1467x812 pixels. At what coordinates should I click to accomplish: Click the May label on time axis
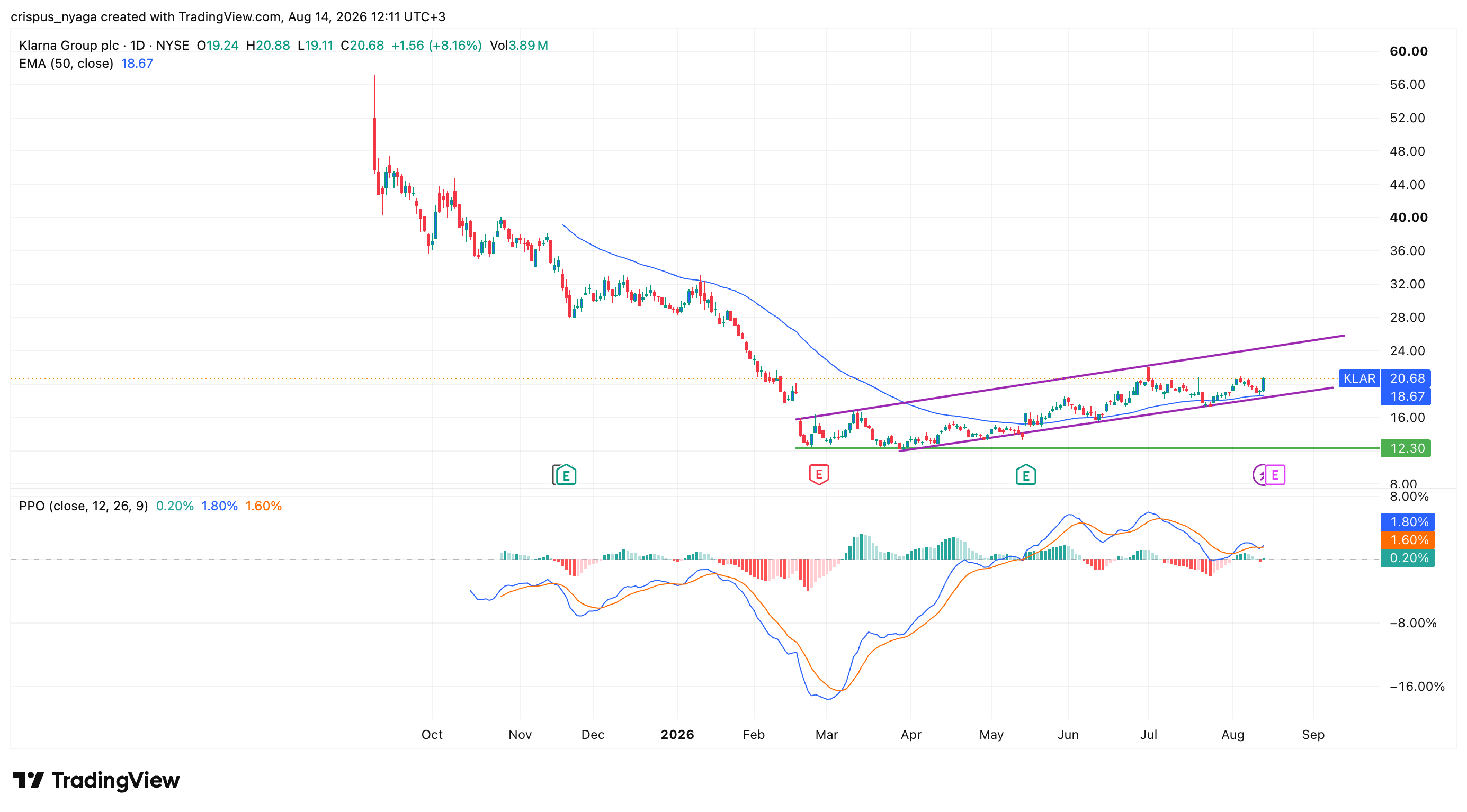pos(991,735)
